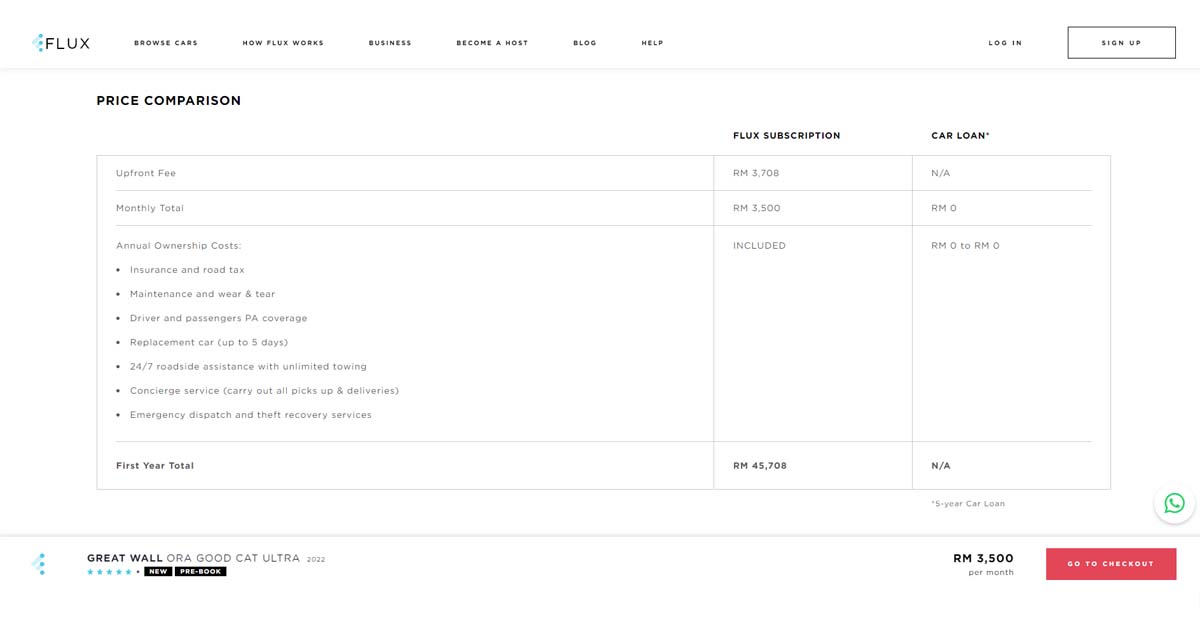The width and height of the screenshot is (1200, 628).
Task: Click the blue star rating icons
Action: click(109, 572)
